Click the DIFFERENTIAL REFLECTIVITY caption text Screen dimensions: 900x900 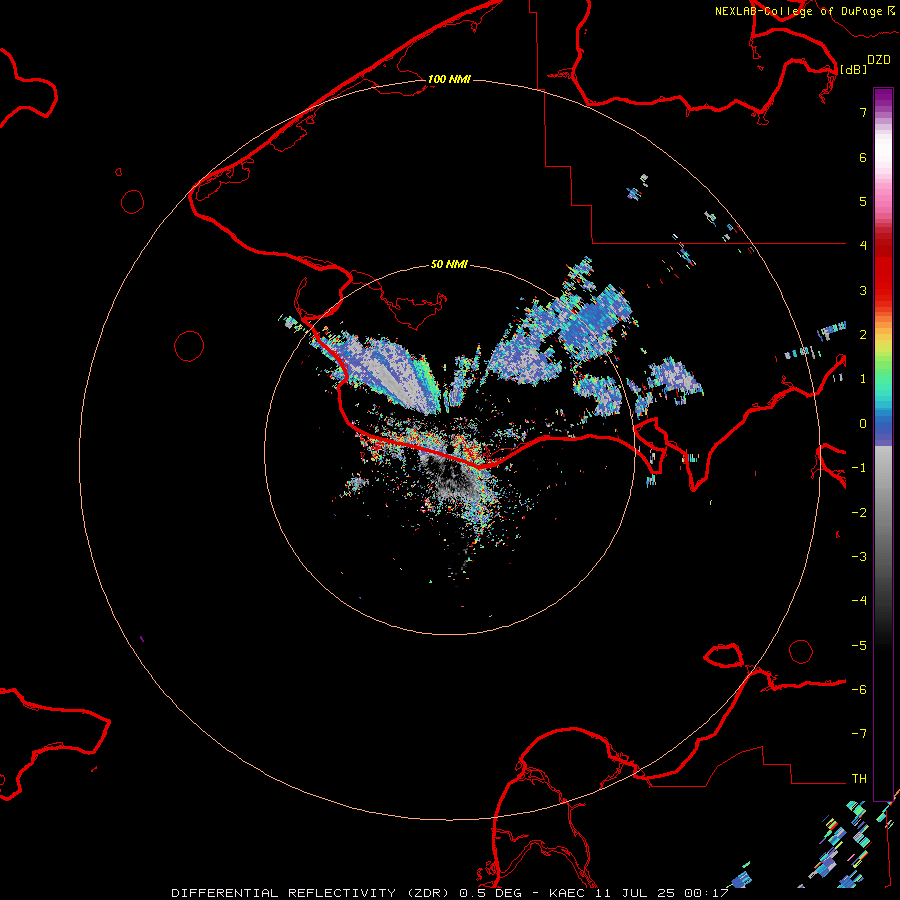click(x=284, y=893)
